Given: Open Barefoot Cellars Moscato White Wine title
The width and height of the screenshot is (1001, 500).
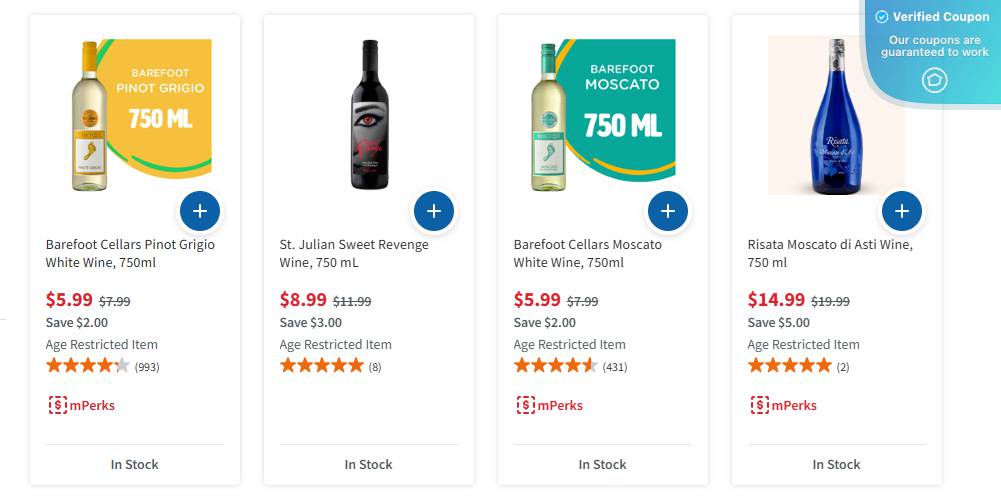Looking at the screenshot, I should (x=587, y=253).
